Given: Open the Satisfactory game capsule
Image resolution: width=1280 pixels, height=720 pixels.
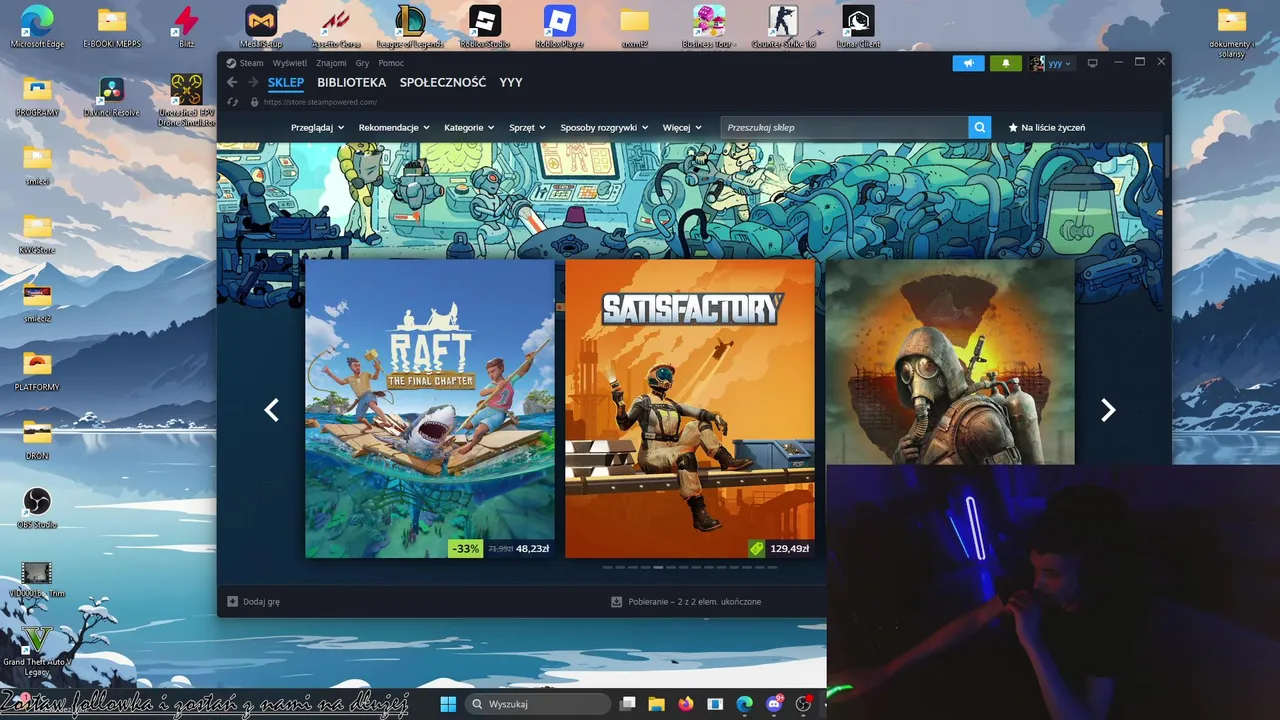Looking at the screenshot, I should tap(690, 408).
